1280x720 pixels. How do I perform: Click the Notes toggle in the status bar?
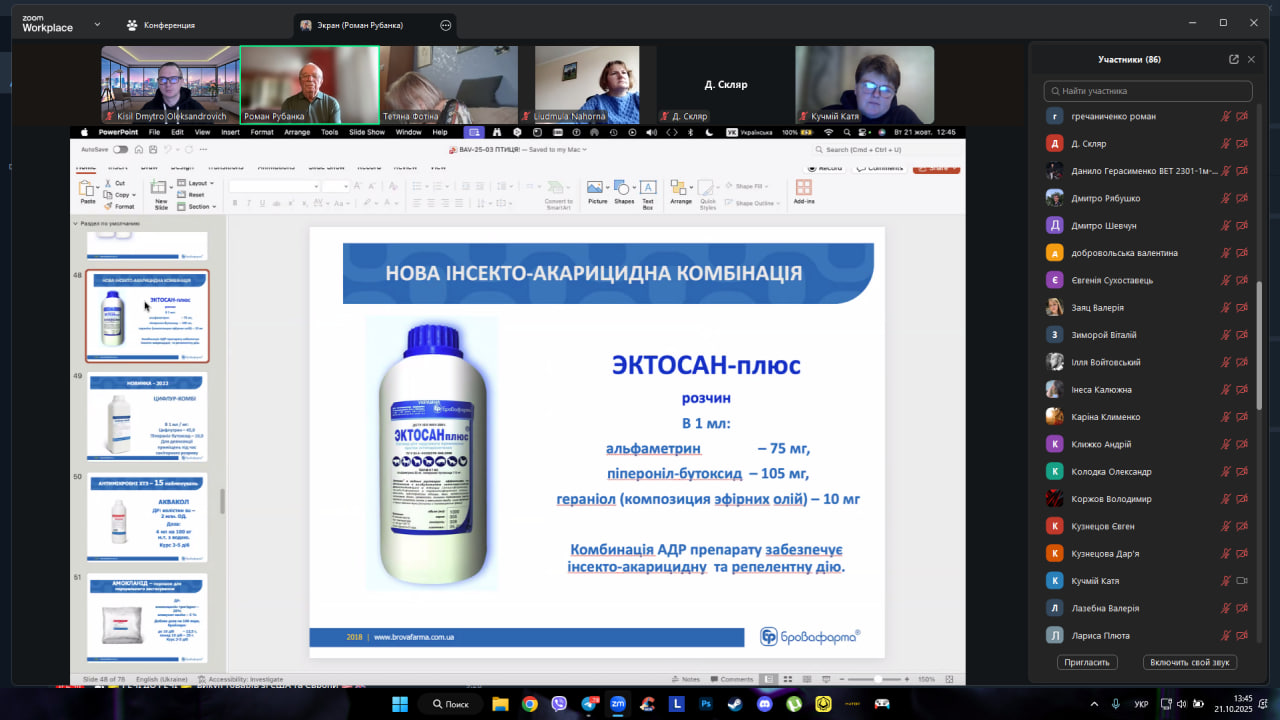coord(690,679)
